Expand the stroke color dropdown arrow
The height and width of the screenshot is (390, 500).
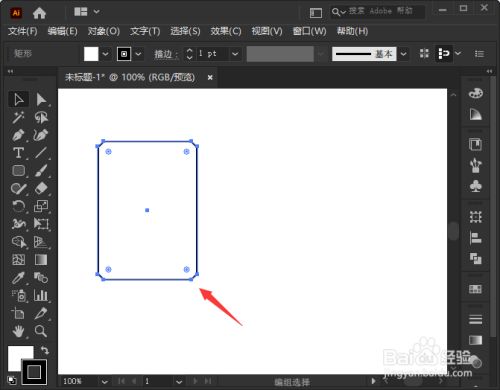click(x=138, y=54)
